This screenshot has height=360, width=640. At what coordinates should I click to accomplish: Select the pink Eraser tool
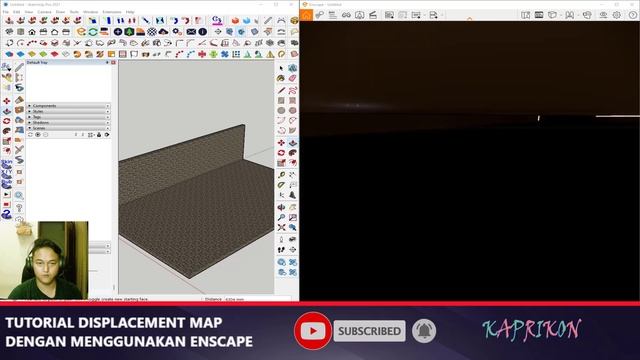tap(292, 78)
